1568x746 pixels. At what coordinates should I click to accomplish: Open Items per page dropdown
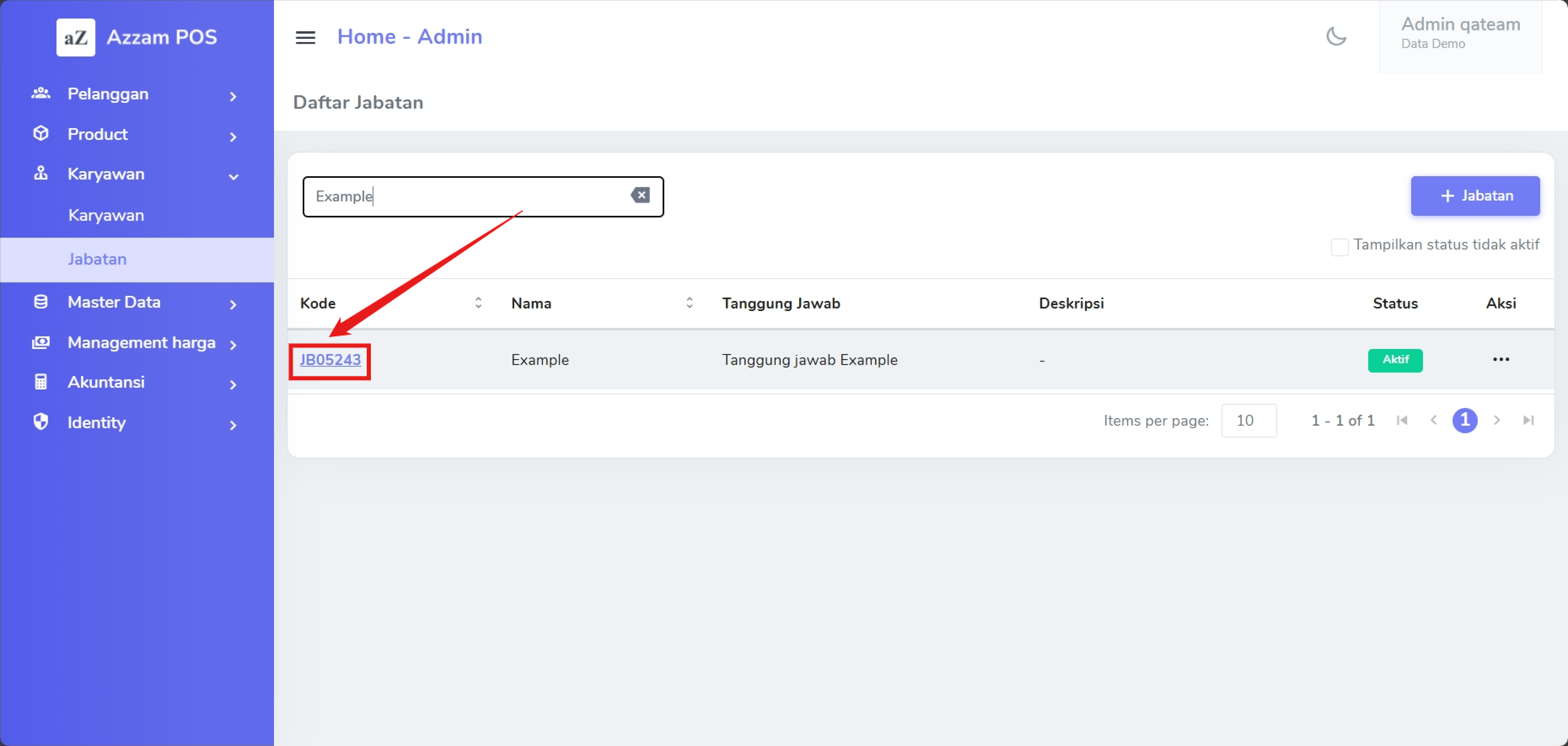1248,421
